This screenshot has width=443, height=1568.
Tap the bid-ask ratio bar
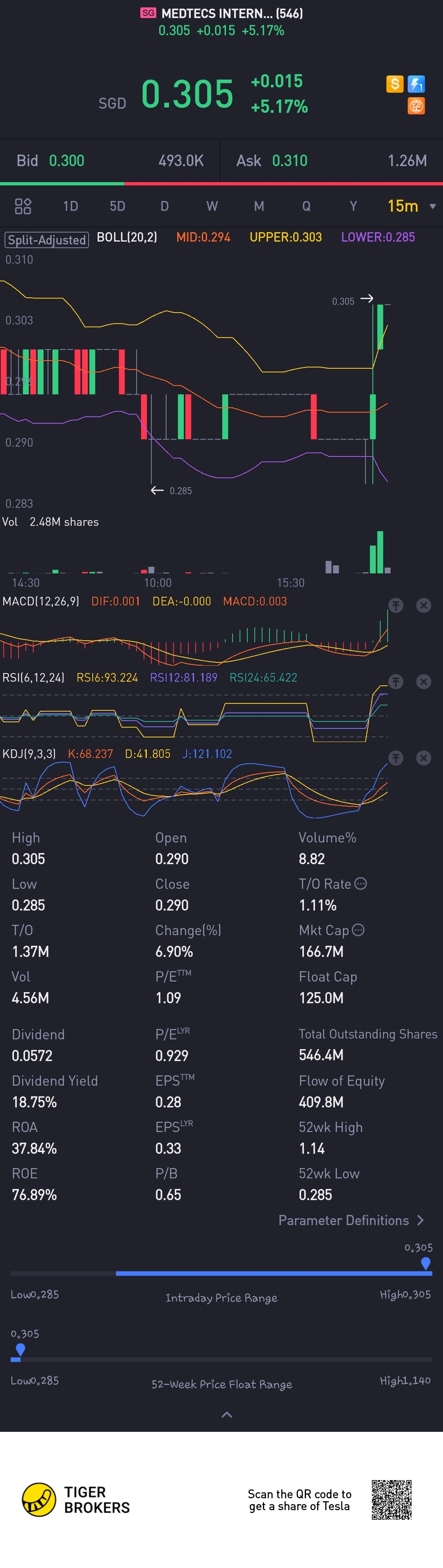pos(221,183)
